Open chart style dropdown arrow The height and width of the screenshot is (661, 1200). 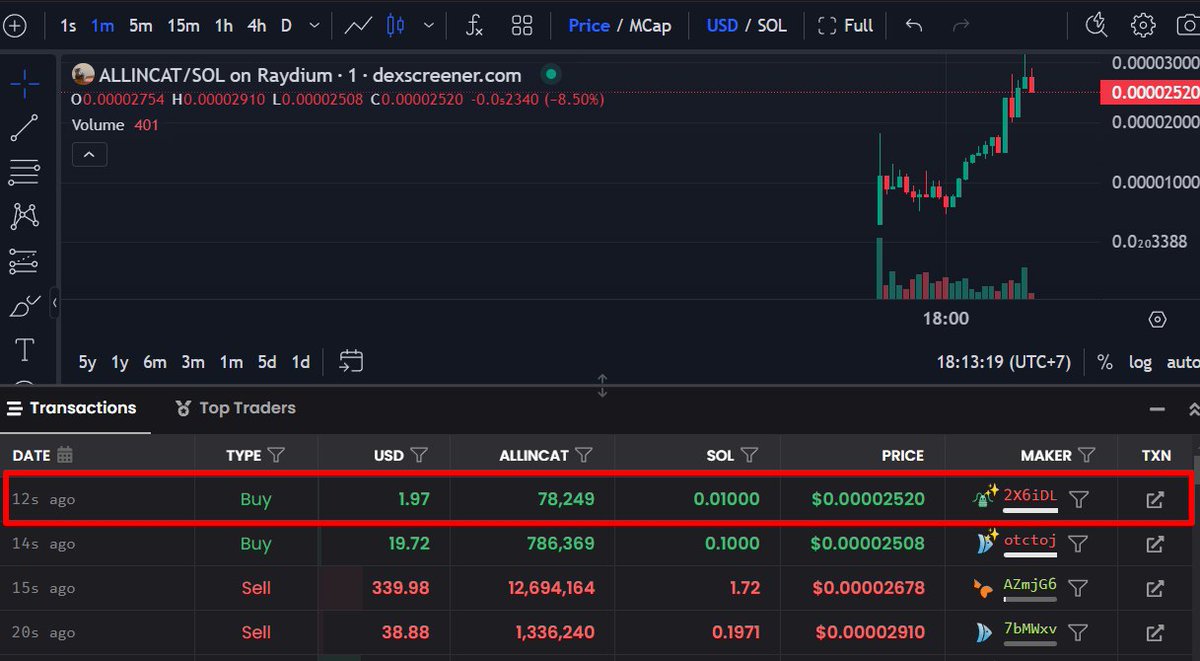[x=429, y=26]
